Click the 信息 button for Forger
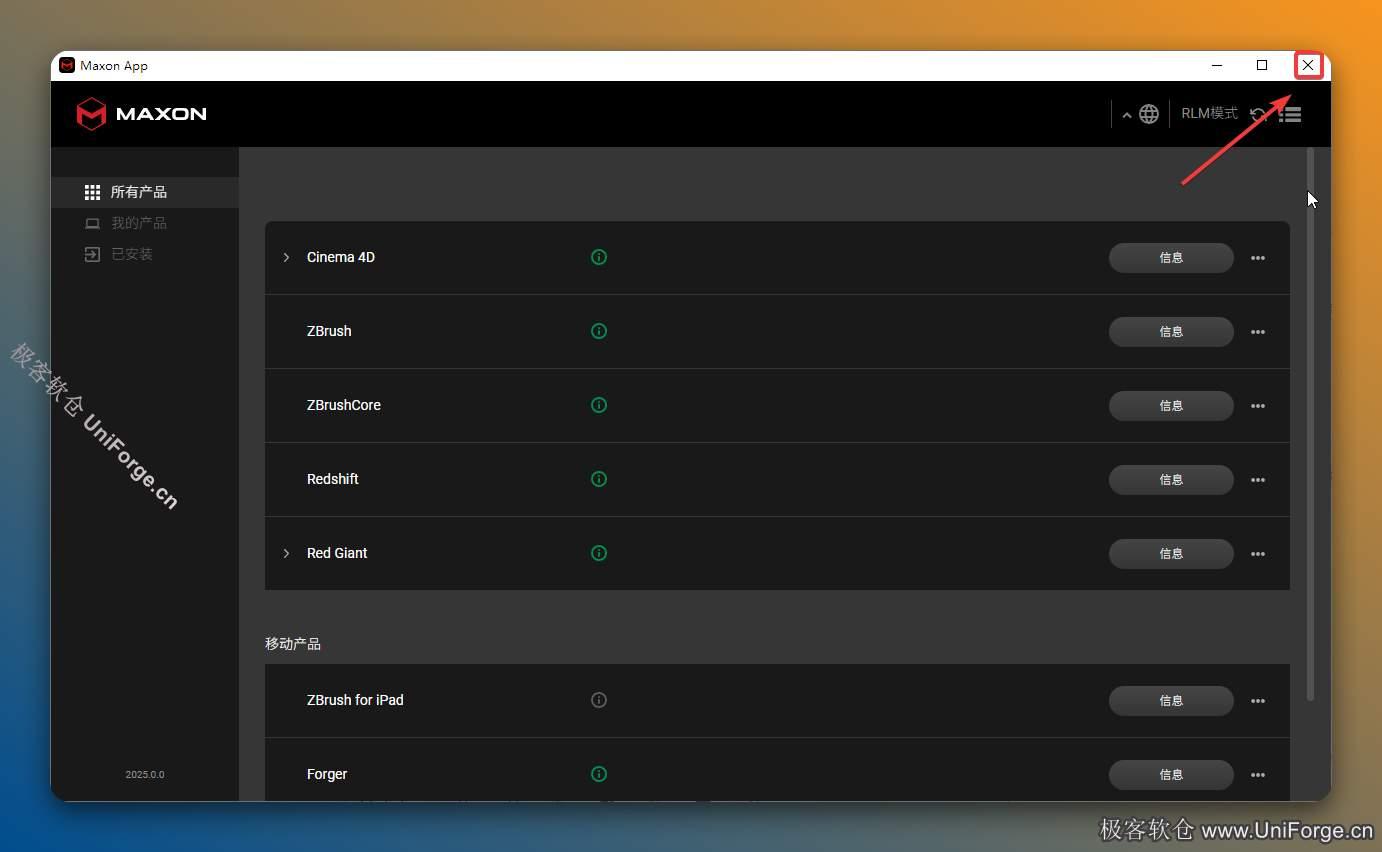The width and height of the screenshot is (1382, 852). [1171, 775]
